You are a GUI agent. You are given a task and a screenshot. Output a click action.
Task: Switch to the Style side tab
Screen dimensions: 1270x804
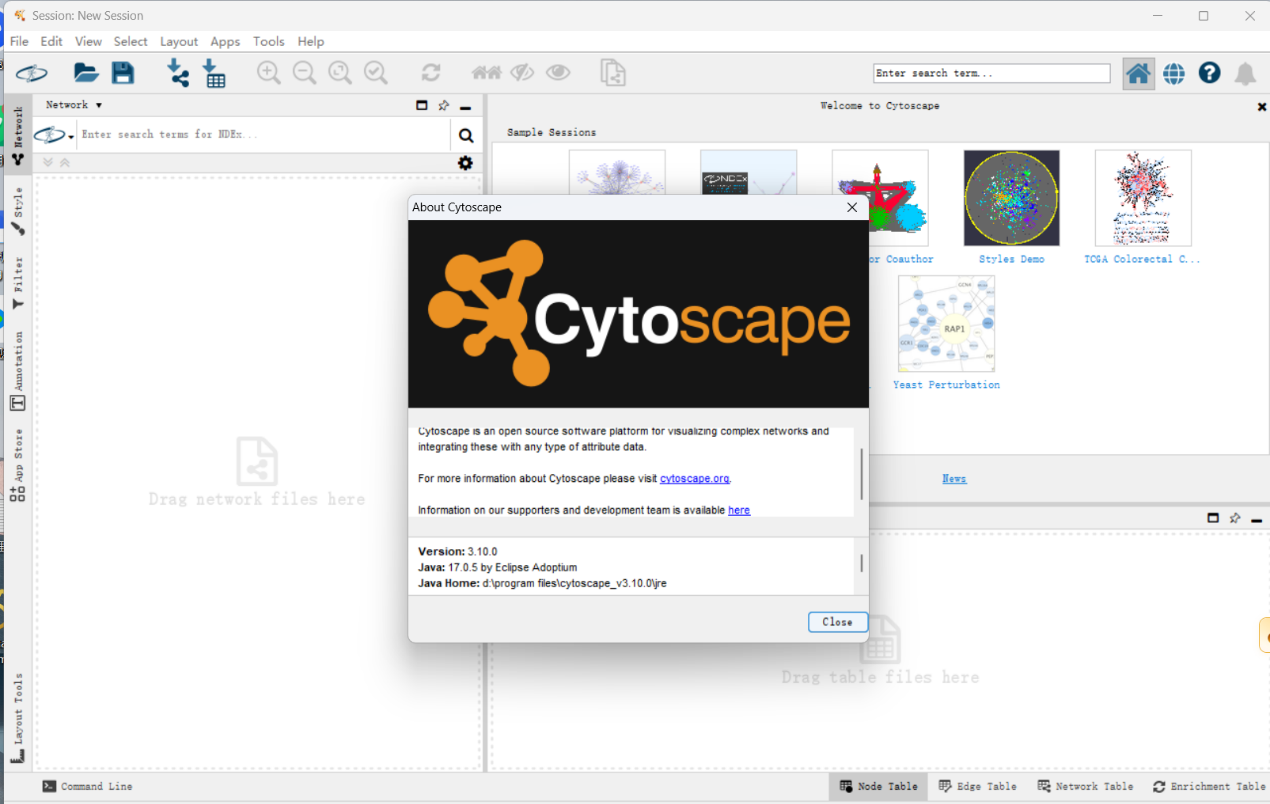coord(18,211)
